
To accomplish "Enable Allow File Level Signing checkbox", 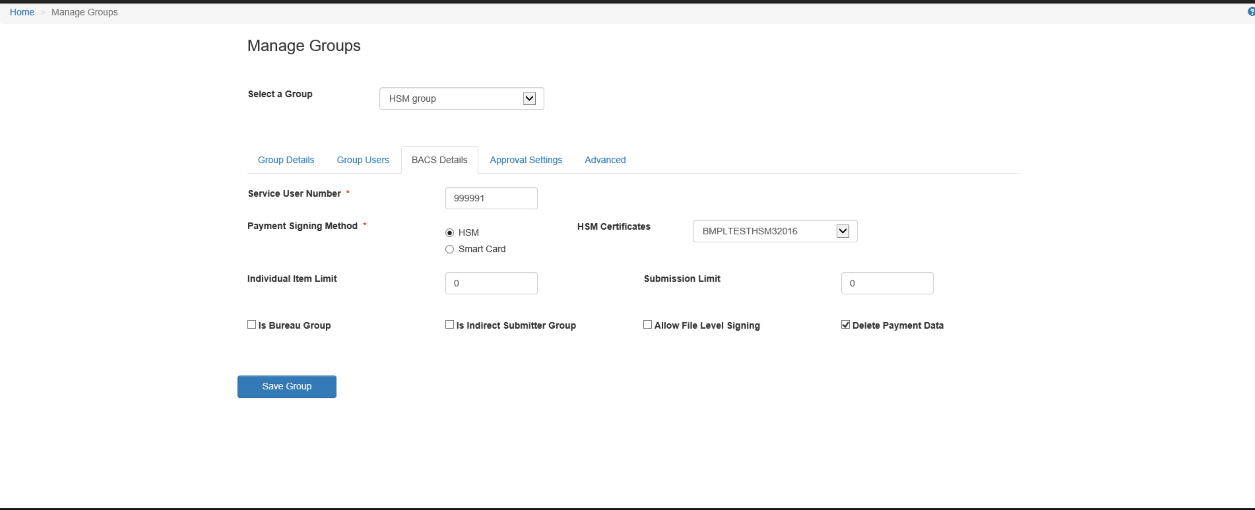I will [x=648, y=325].
